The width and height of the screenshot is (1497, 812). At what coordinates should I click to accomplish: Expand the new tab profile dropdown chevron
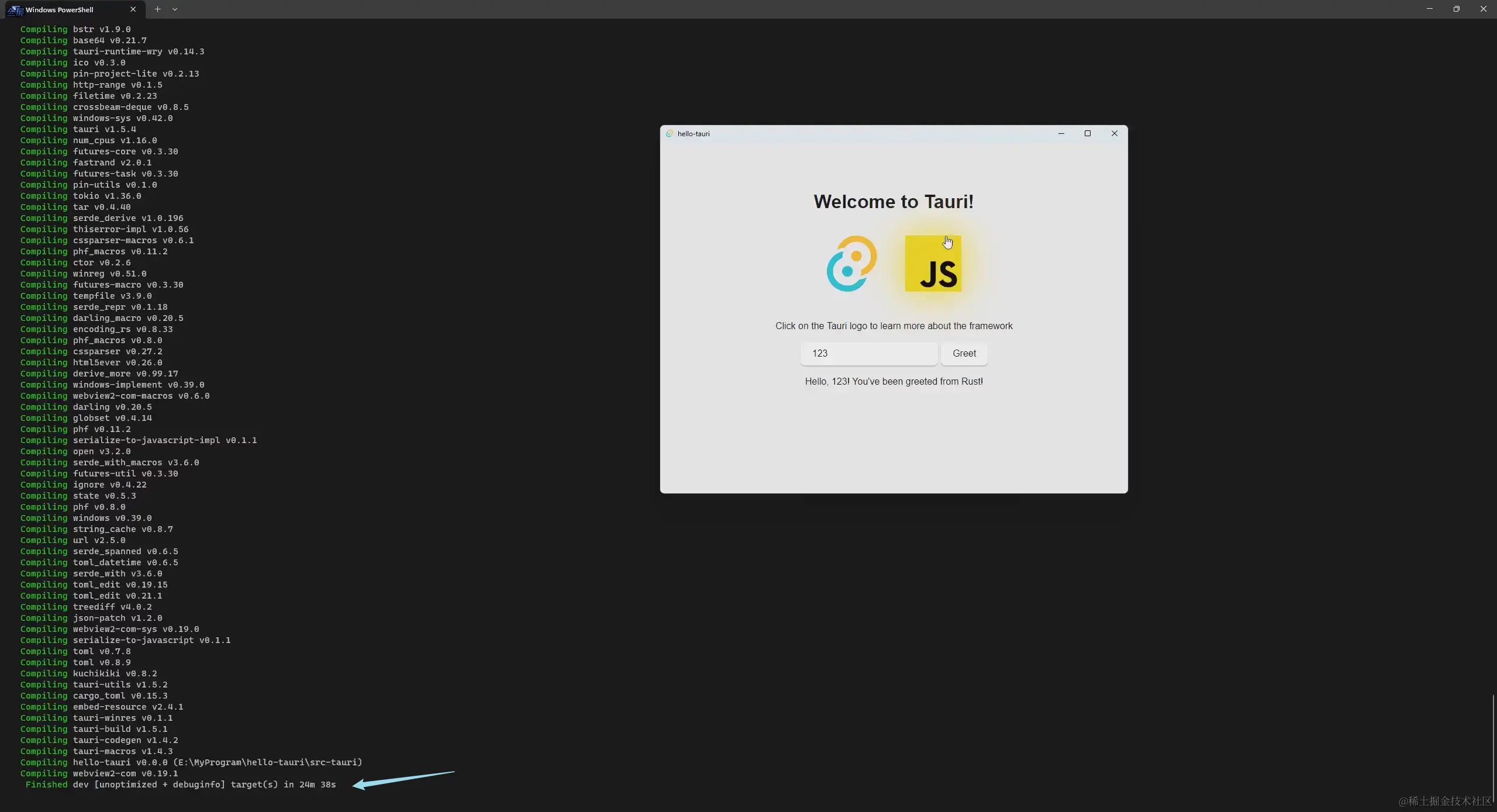pos(175,9)
